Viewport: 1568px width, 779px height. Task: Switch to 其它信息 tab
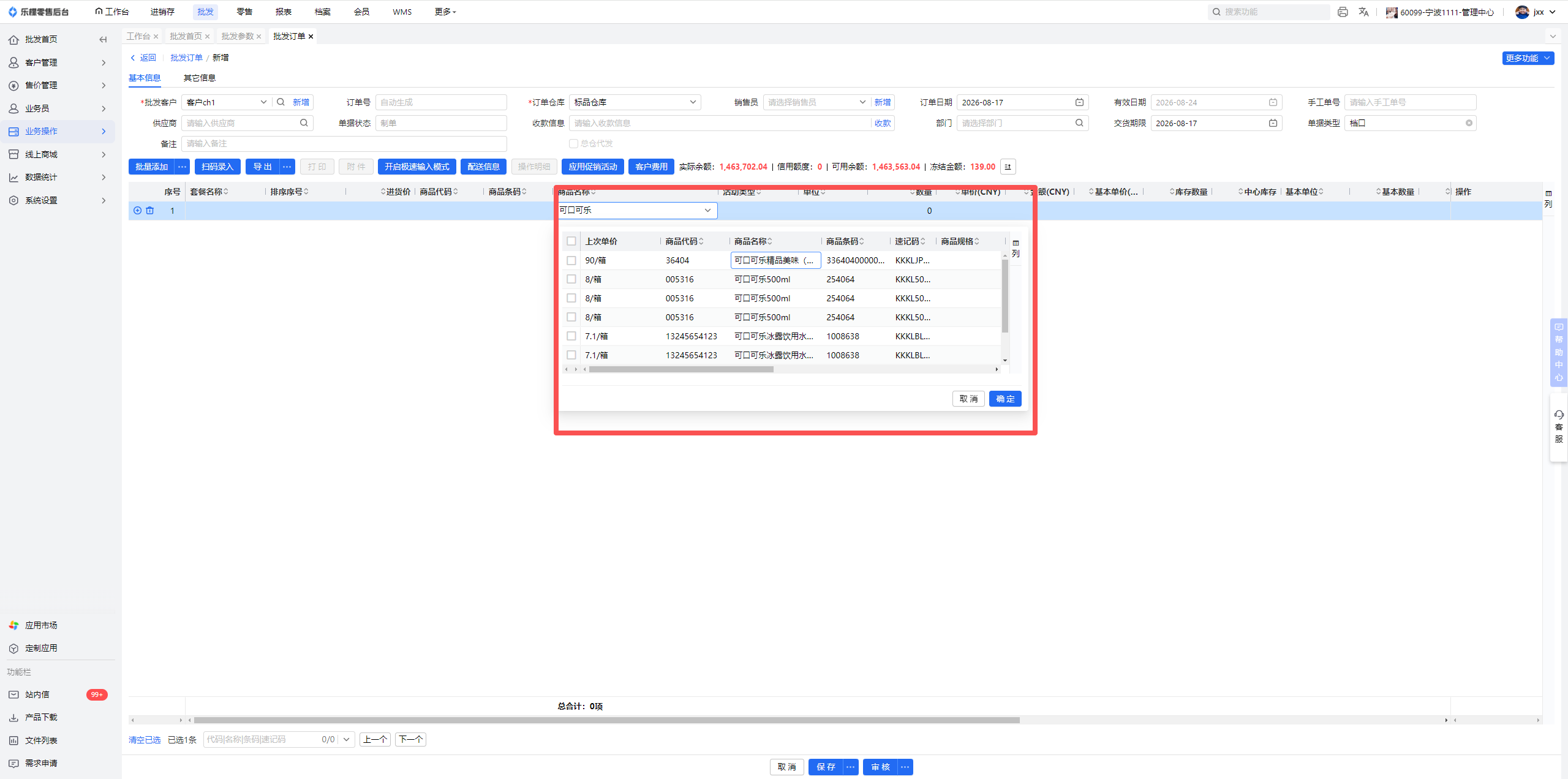pyautogui.click(x=200, y=78)
